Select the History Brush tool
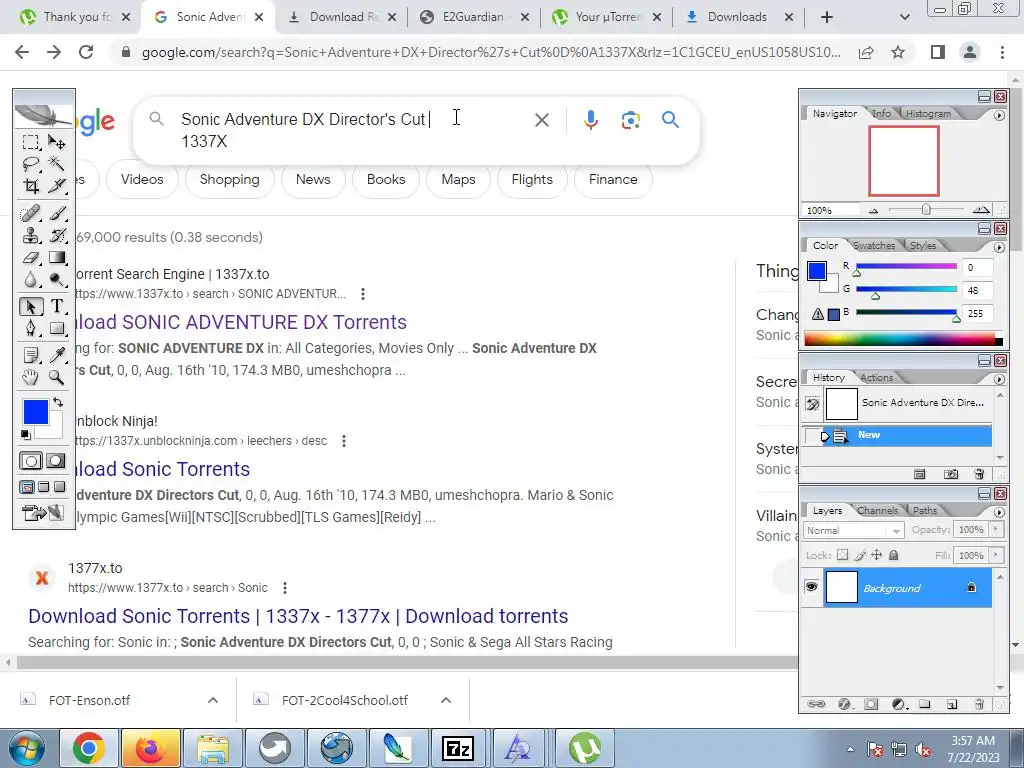 [57, 236]
